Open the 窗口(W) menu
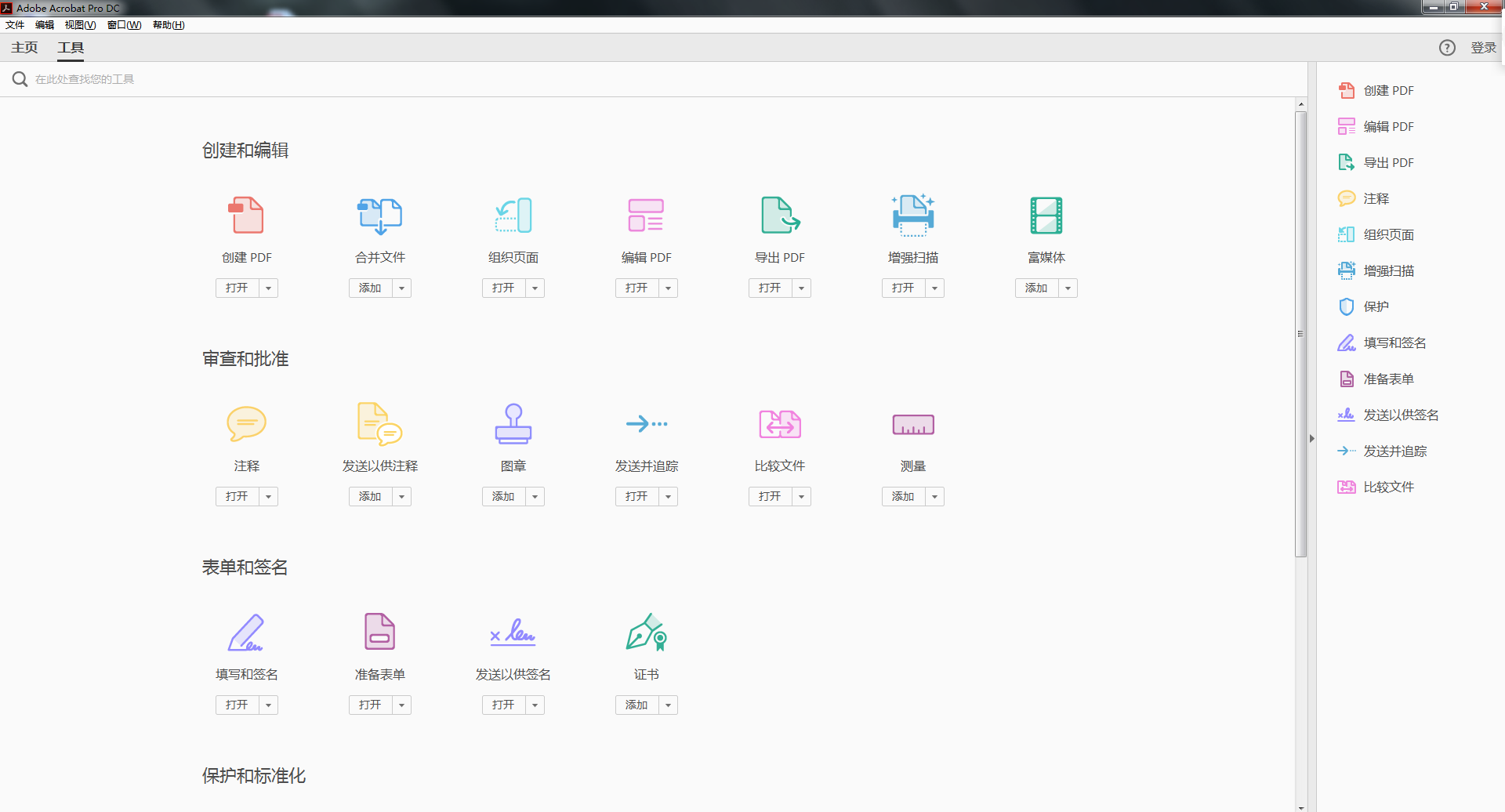 [x=124, y=25]
